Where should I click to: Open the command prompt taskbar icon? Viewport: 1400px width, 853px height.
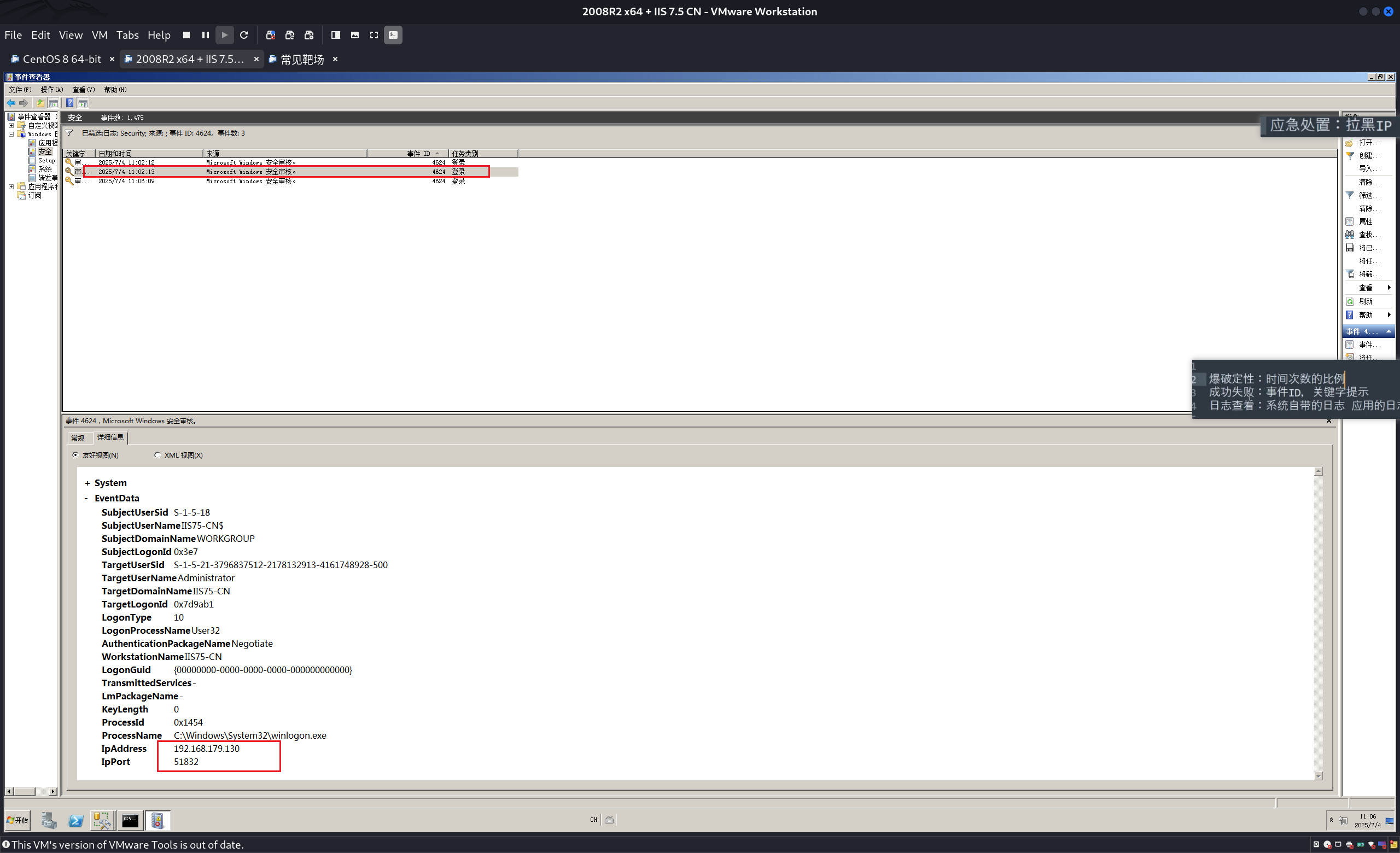(x=130, y=820)
